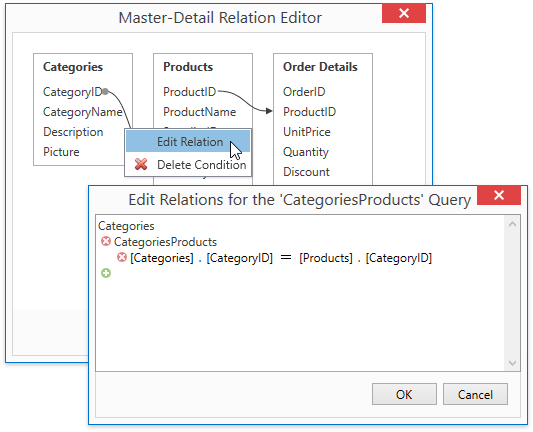Select Categories root node in relations tree
Viewport: 533px width, 432px height.
point(126,226)
